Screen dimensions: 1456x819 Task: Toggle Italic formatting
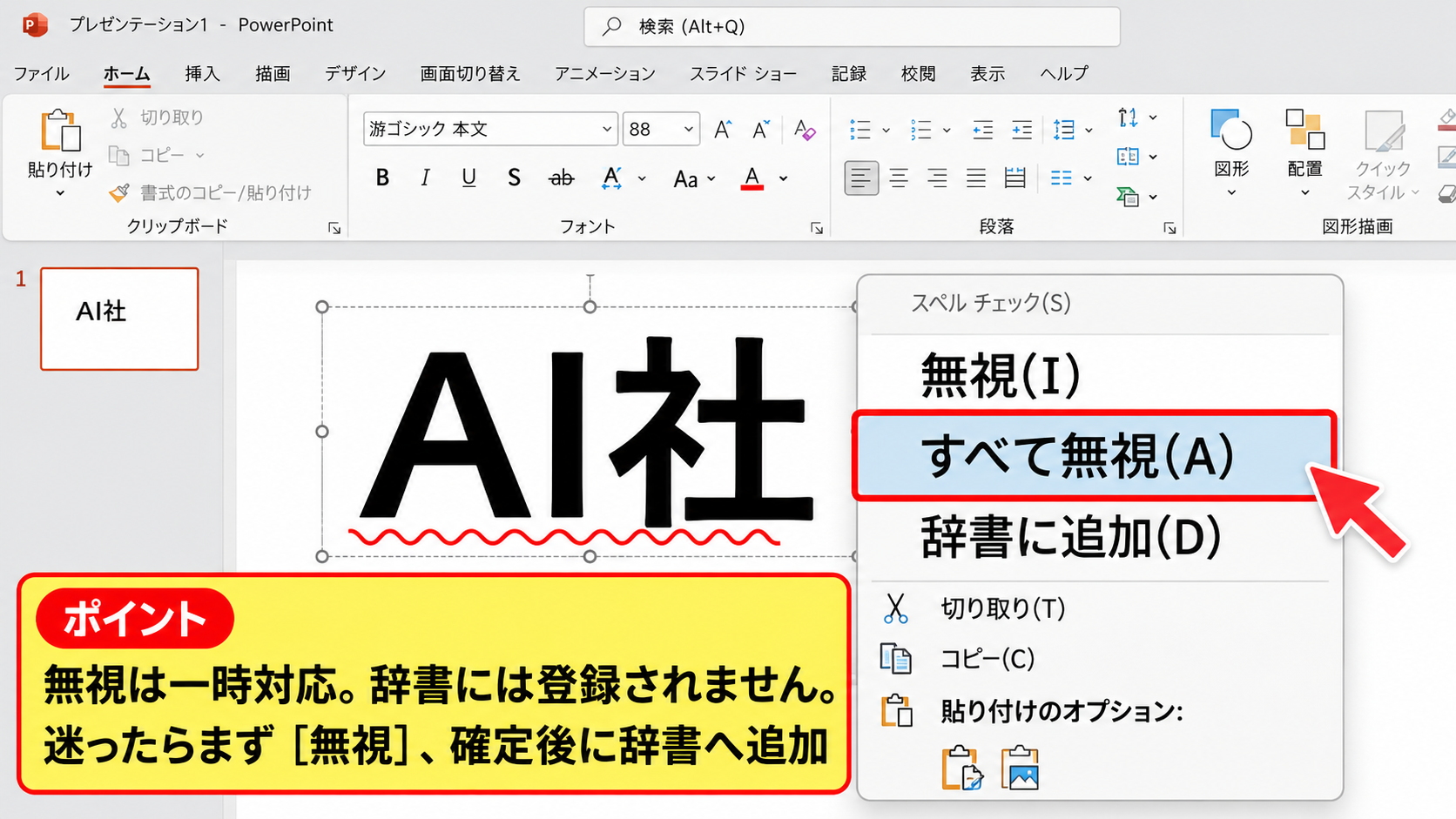(x=425, y=178)
